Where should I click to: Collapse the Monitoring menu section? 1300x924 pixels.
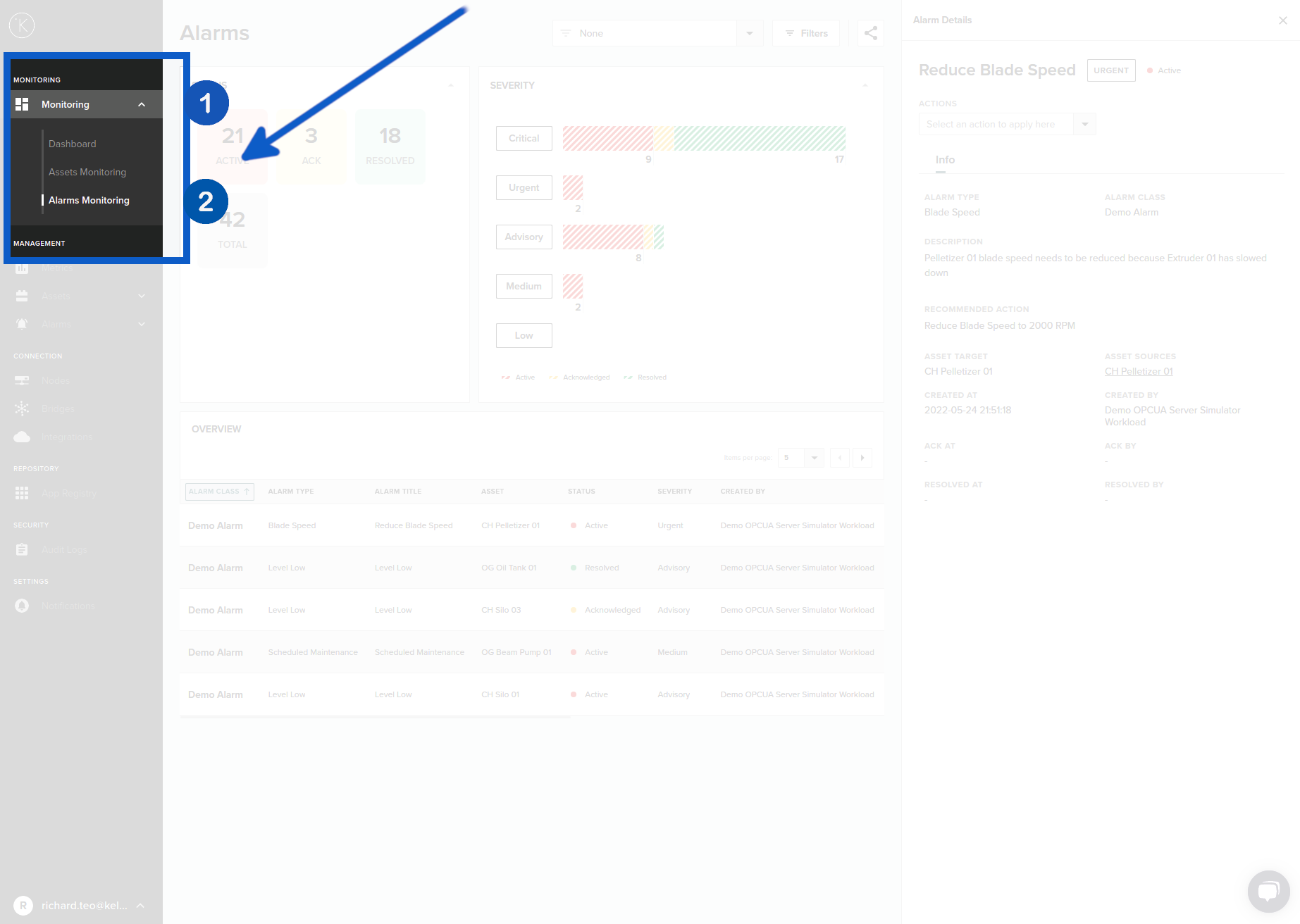click(142, 104)
